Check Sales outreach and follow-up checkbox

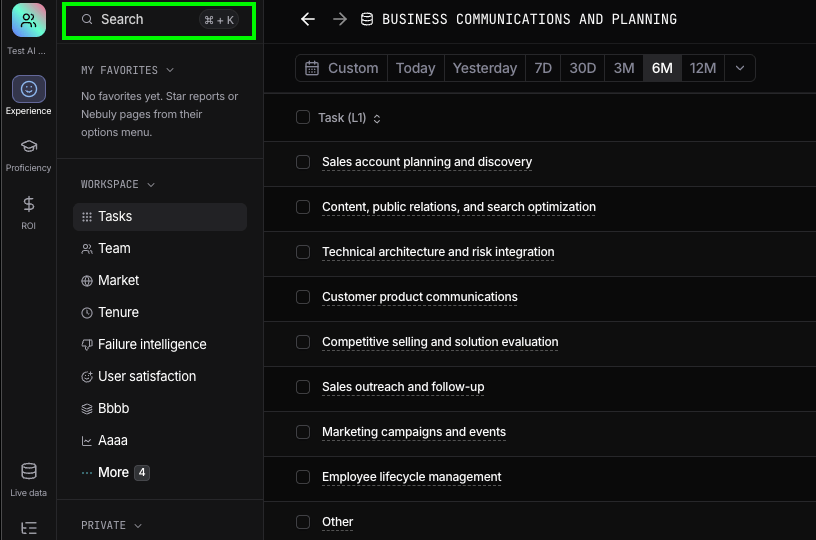303,387
